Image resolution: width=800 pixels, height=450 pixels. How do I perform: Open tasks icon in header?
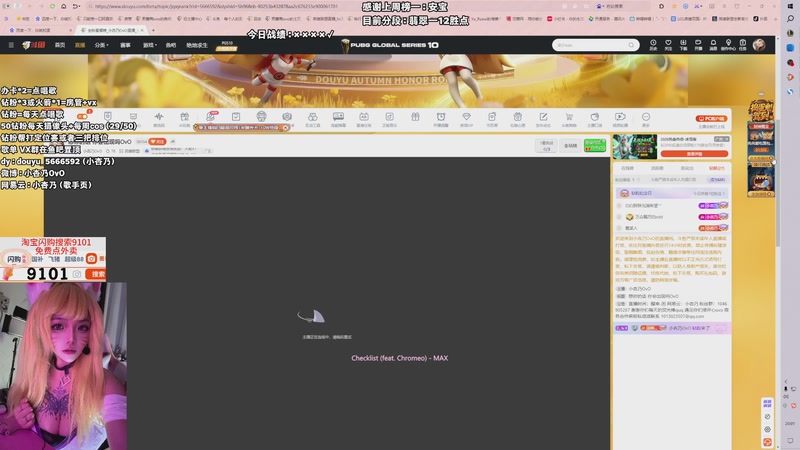743,45
